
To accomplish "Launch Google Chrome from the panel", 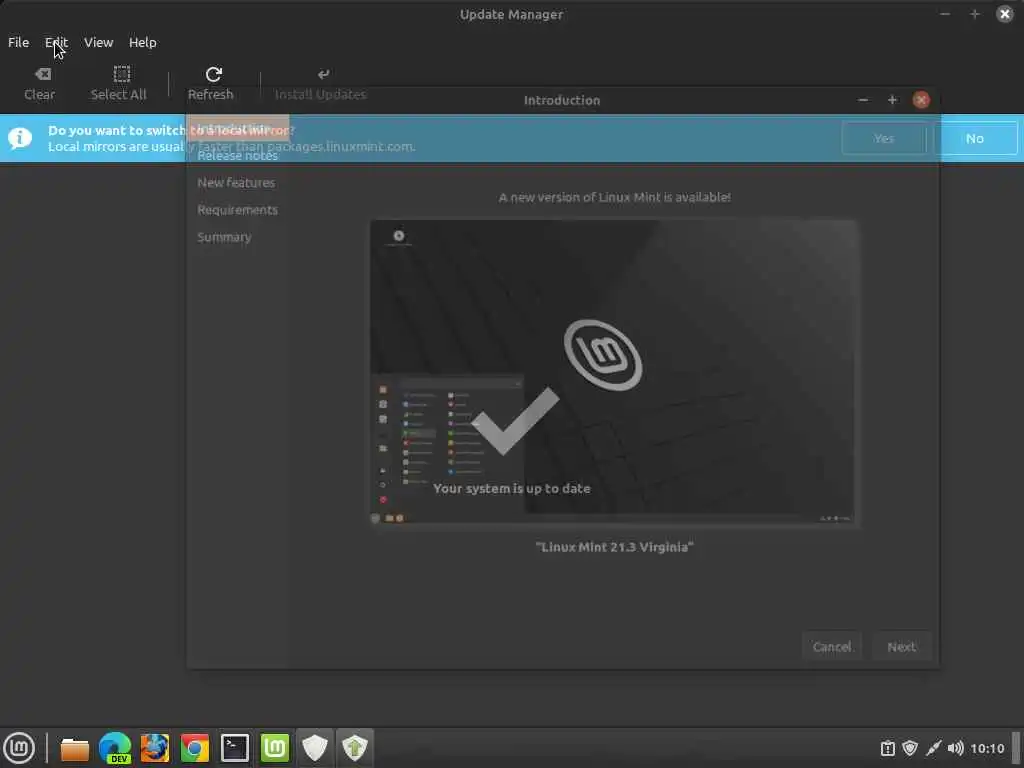I will click(x=195, y=748).
